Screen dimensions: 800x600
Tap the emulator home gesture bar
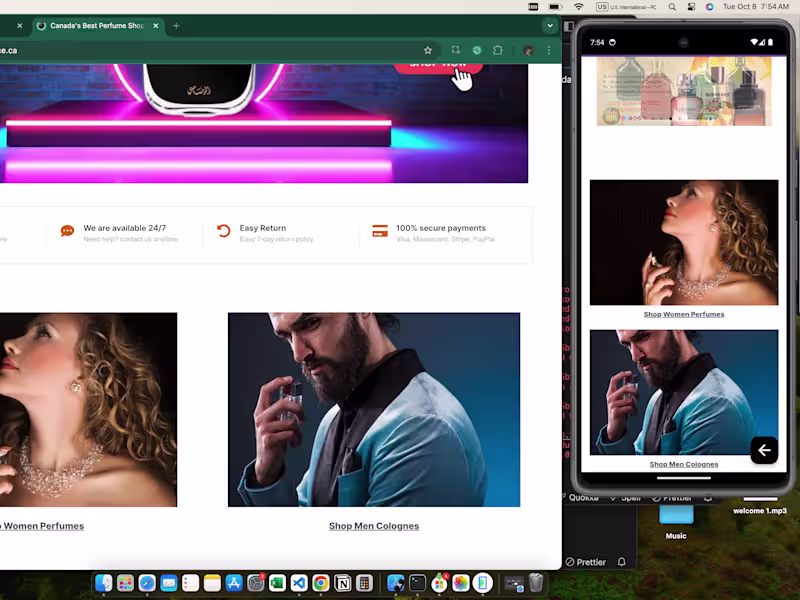(x=684, y=478)
